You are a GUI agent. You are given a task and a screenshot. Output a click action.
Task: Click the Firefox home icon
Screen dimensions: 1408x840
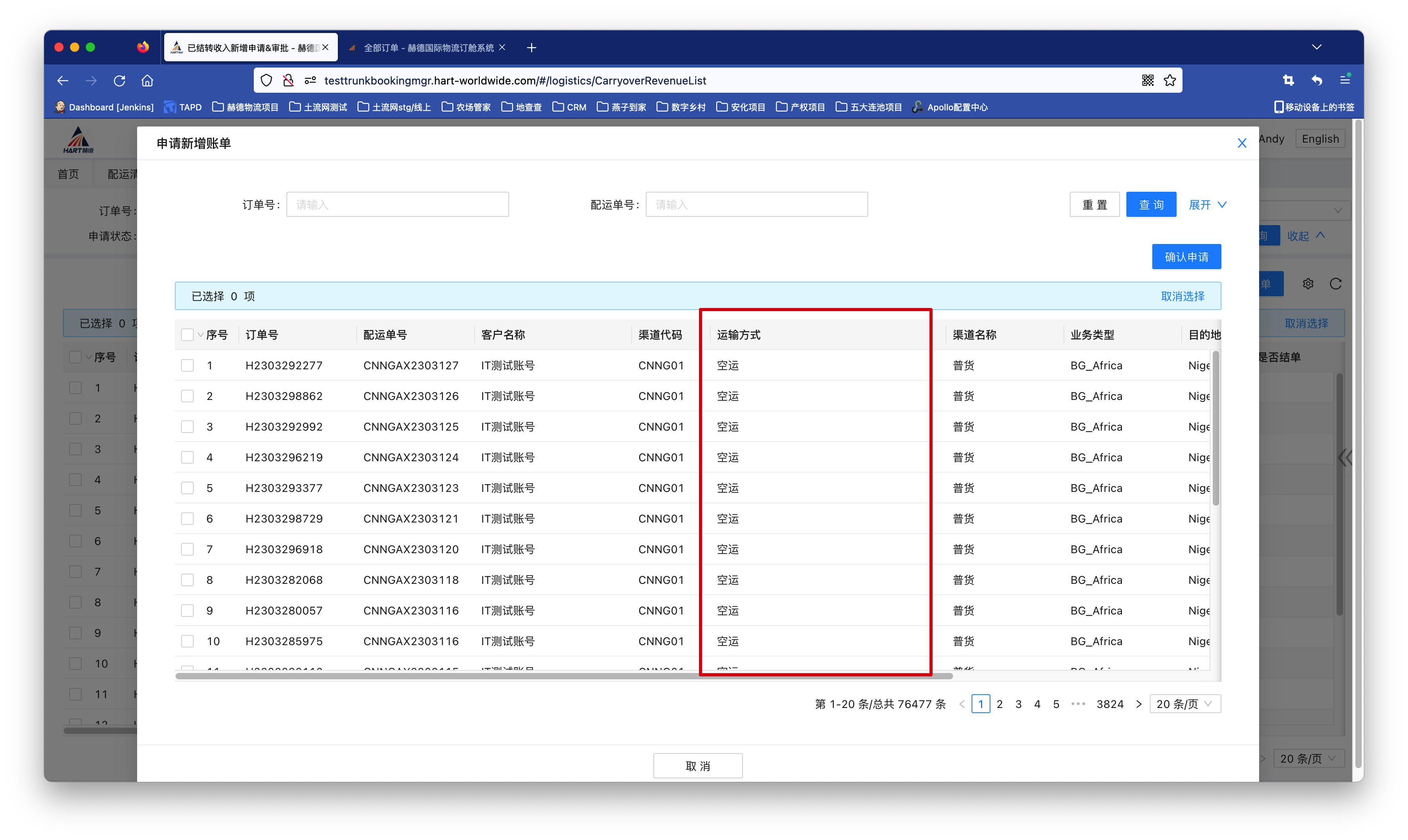147,81
